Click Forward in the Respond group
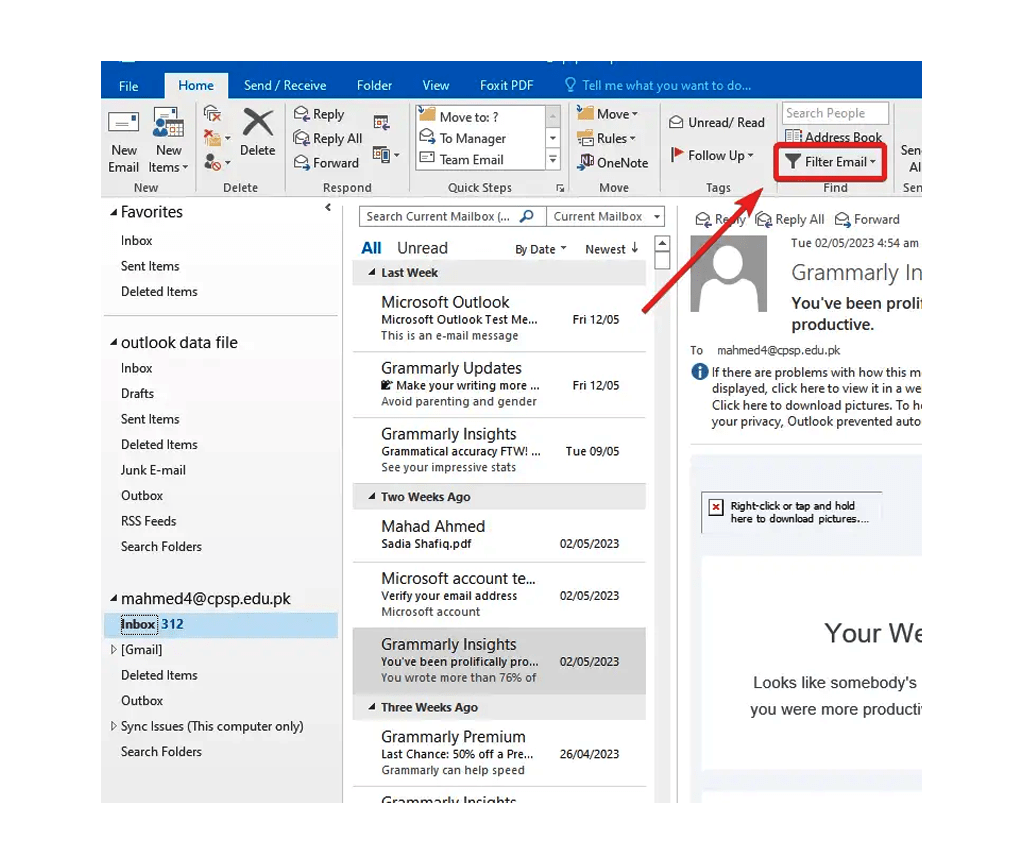Viewport: 1024px width, 865px height. [x=326, y=163]
